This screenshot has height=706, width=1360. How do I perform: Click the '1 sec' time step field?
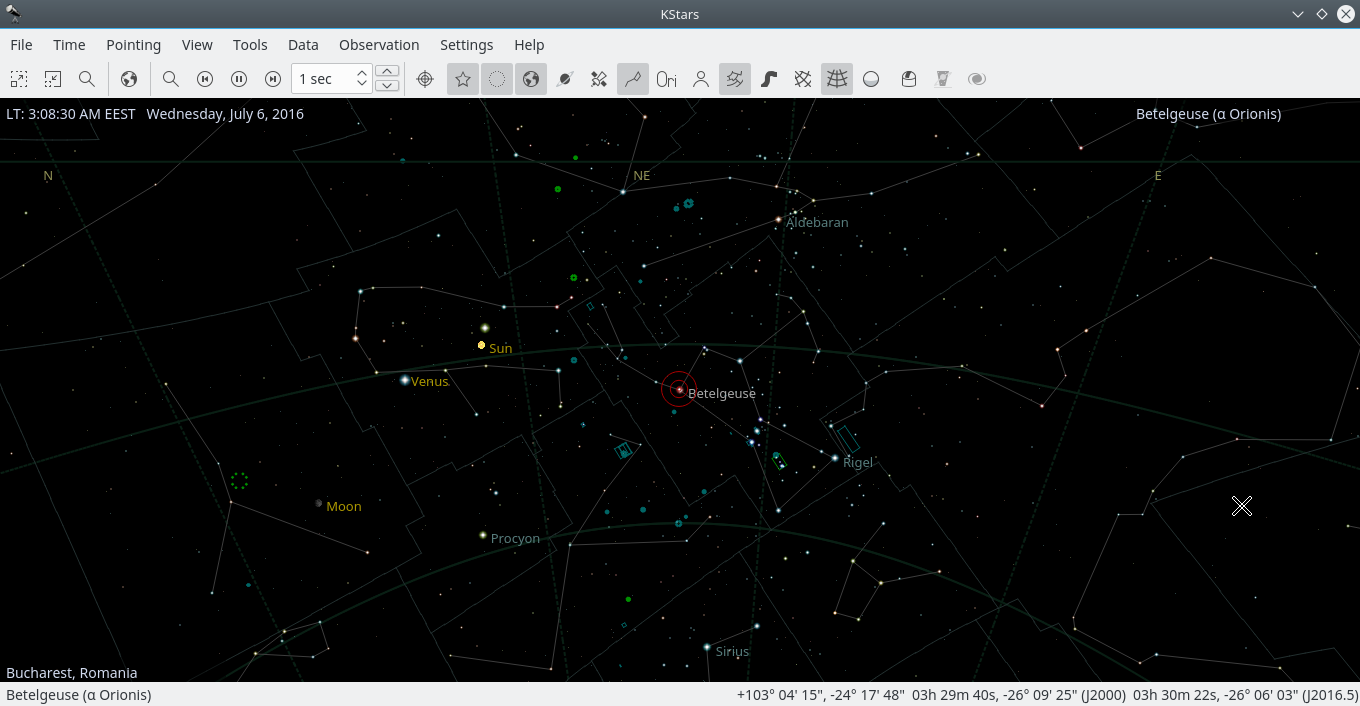pos(322,79)
